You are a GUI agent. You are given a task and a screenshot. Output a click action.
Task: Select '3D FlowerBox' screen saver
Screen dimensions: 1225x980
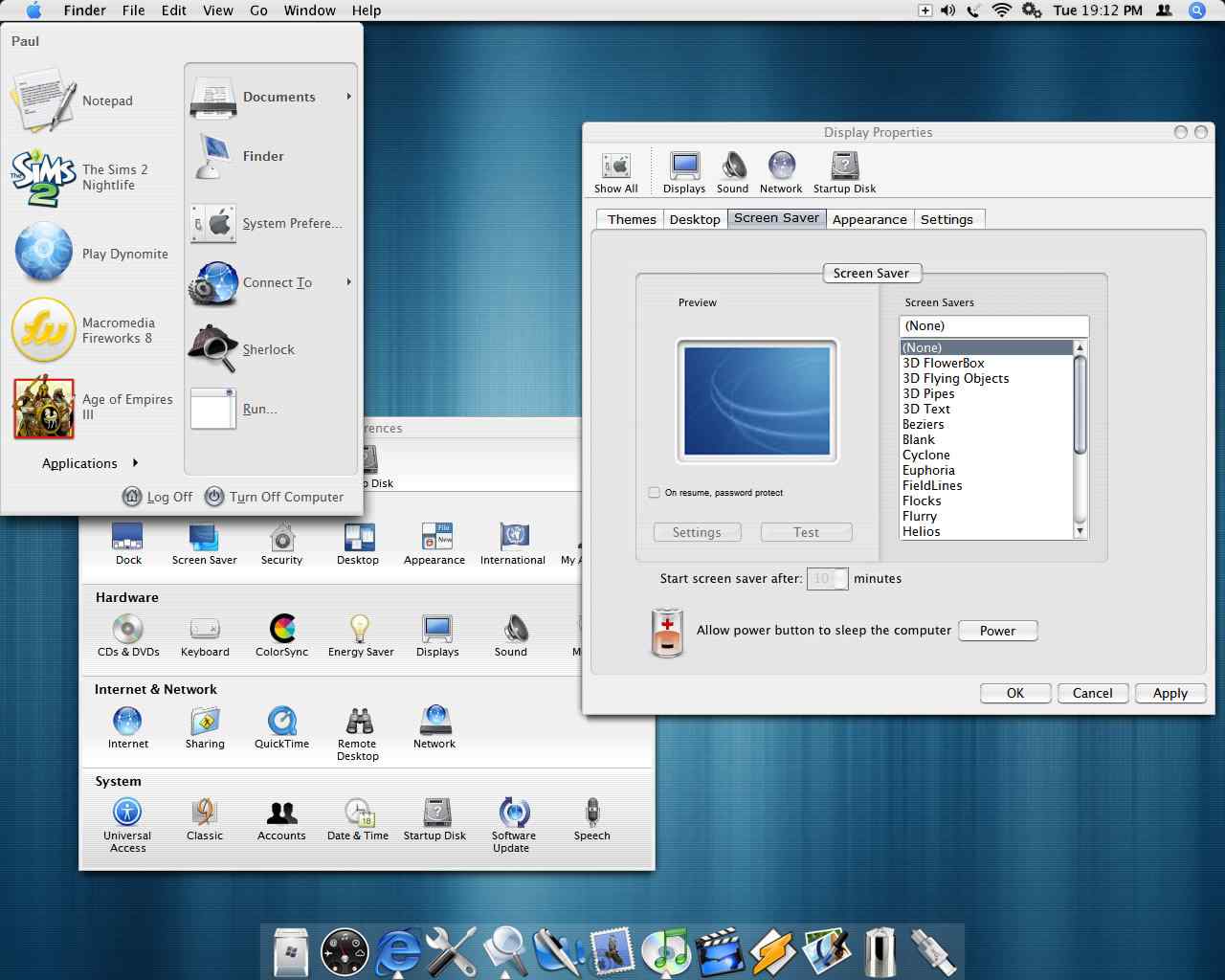987,363
